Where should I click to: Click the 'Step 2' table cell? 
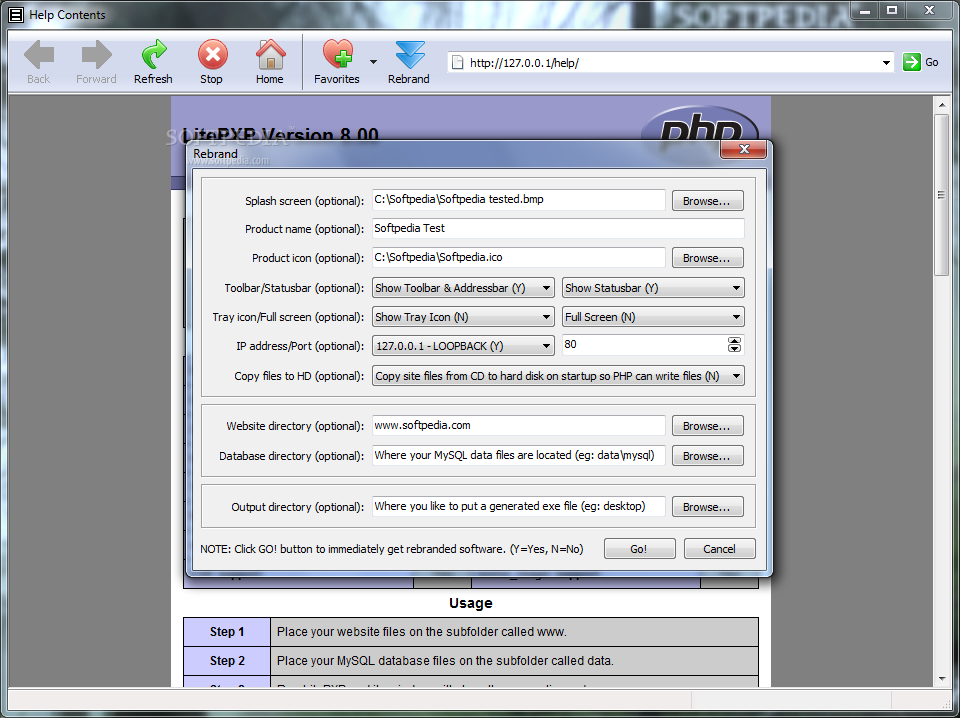coord(227,661)
